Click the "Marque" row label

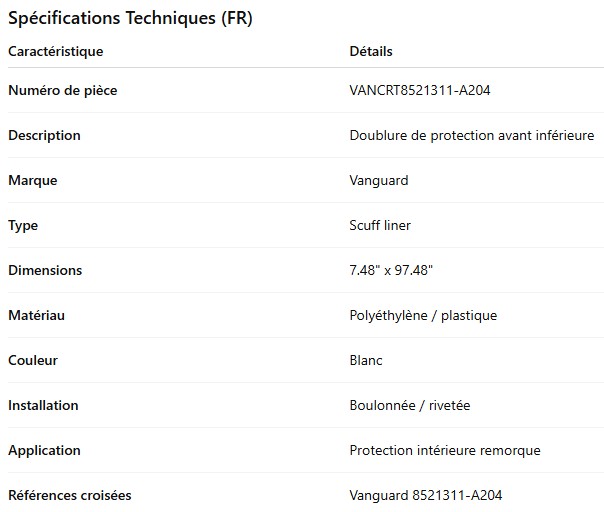click(x=33, y=181)
